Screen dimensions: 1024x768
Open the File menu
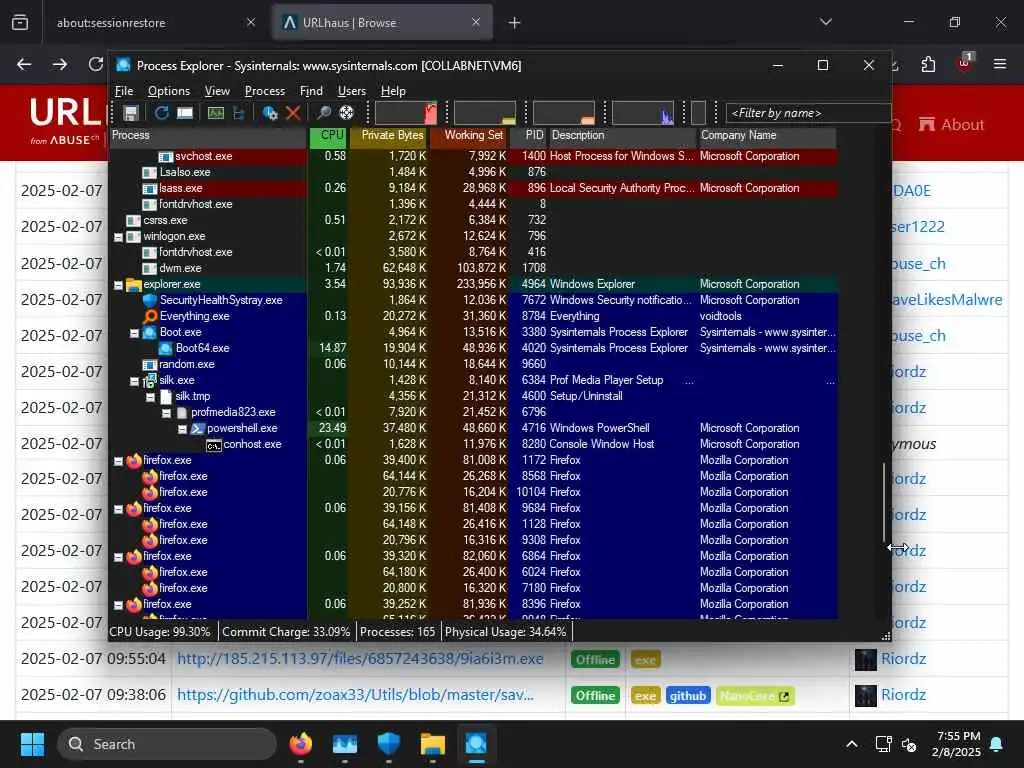pos(124,91)
